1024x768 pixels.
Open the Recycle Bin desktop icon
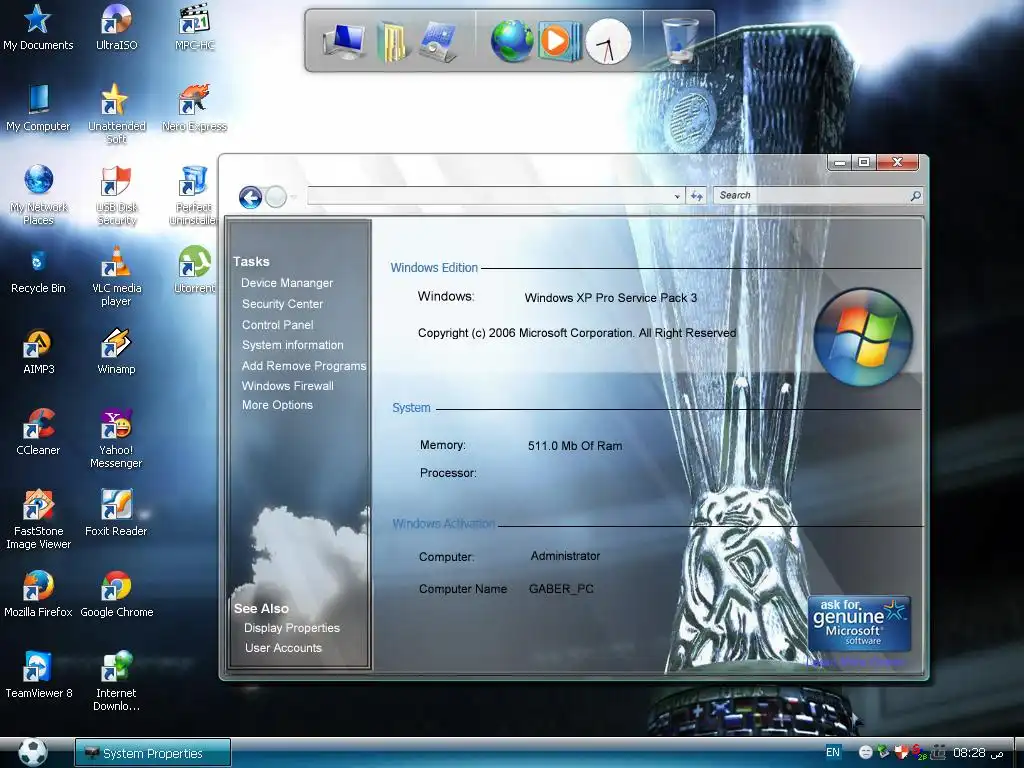38,270
